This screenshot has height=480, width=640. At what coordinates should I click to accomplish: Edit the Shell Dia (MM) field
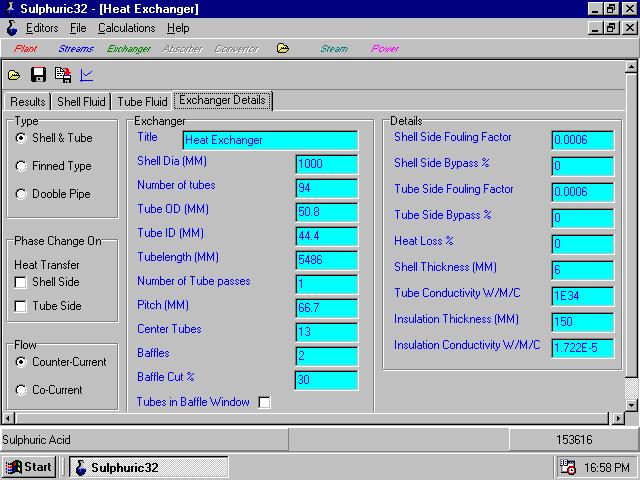coord(327,164)
